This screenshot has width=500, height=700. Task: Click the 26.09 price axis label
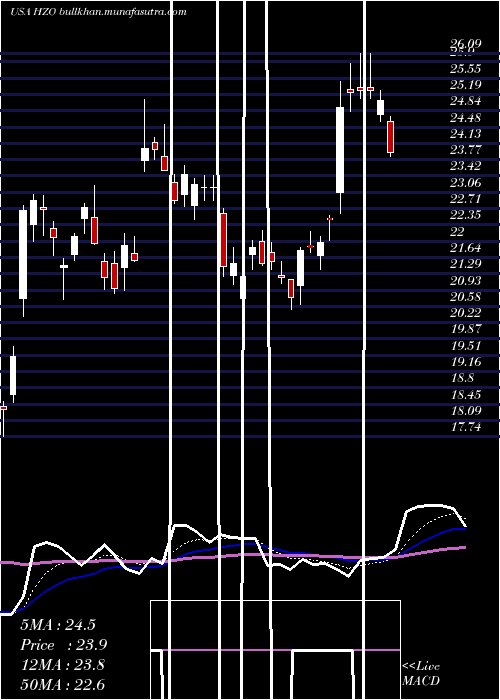pyautogui.click(x=465, y=44)
